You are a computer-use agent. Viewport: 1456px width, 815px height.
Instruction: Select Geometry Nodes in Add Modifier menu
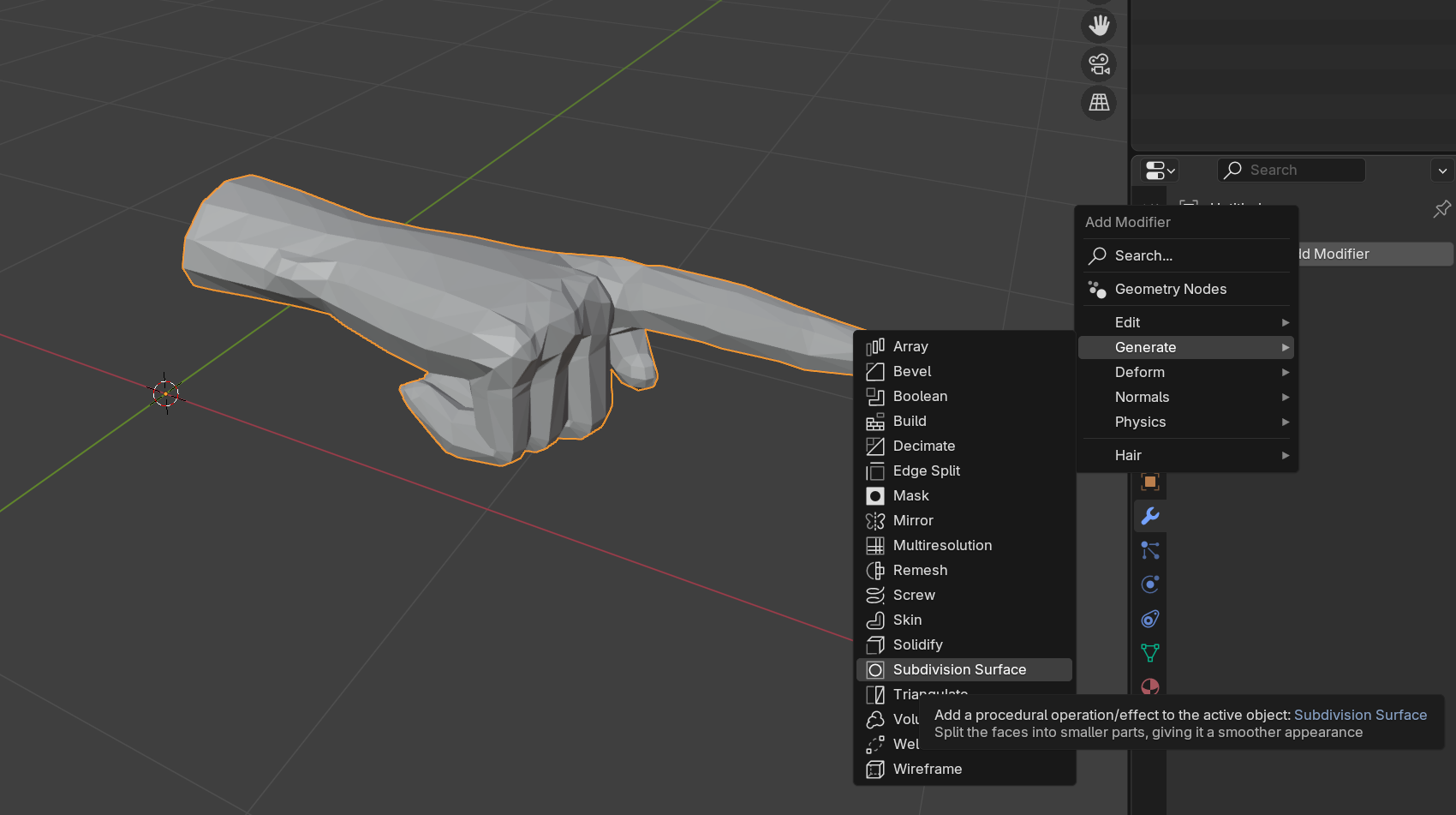tap(1170, 289)
